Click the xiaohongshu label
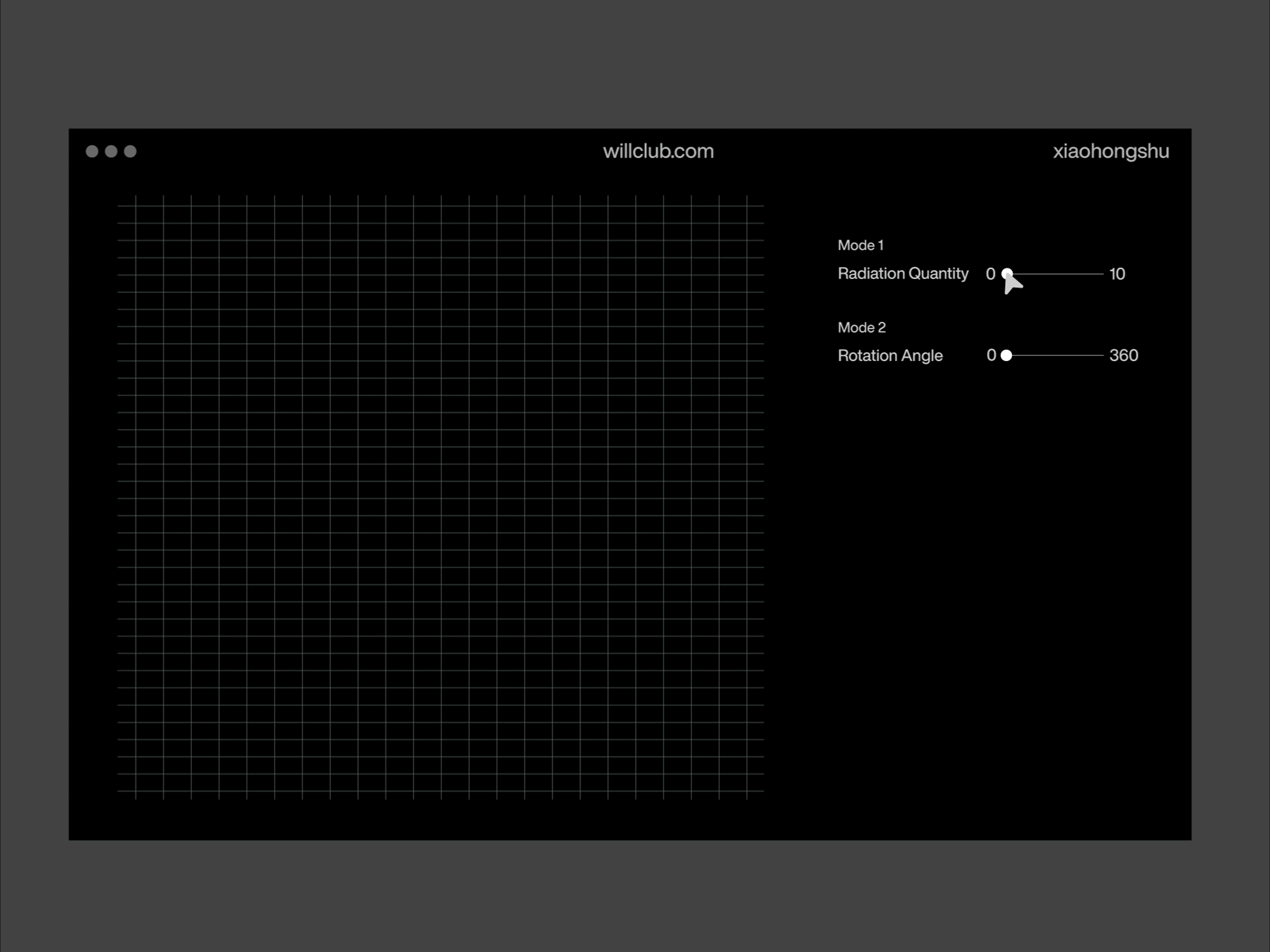Screen dimensions: 1270x952 (x=1110, y=151)
